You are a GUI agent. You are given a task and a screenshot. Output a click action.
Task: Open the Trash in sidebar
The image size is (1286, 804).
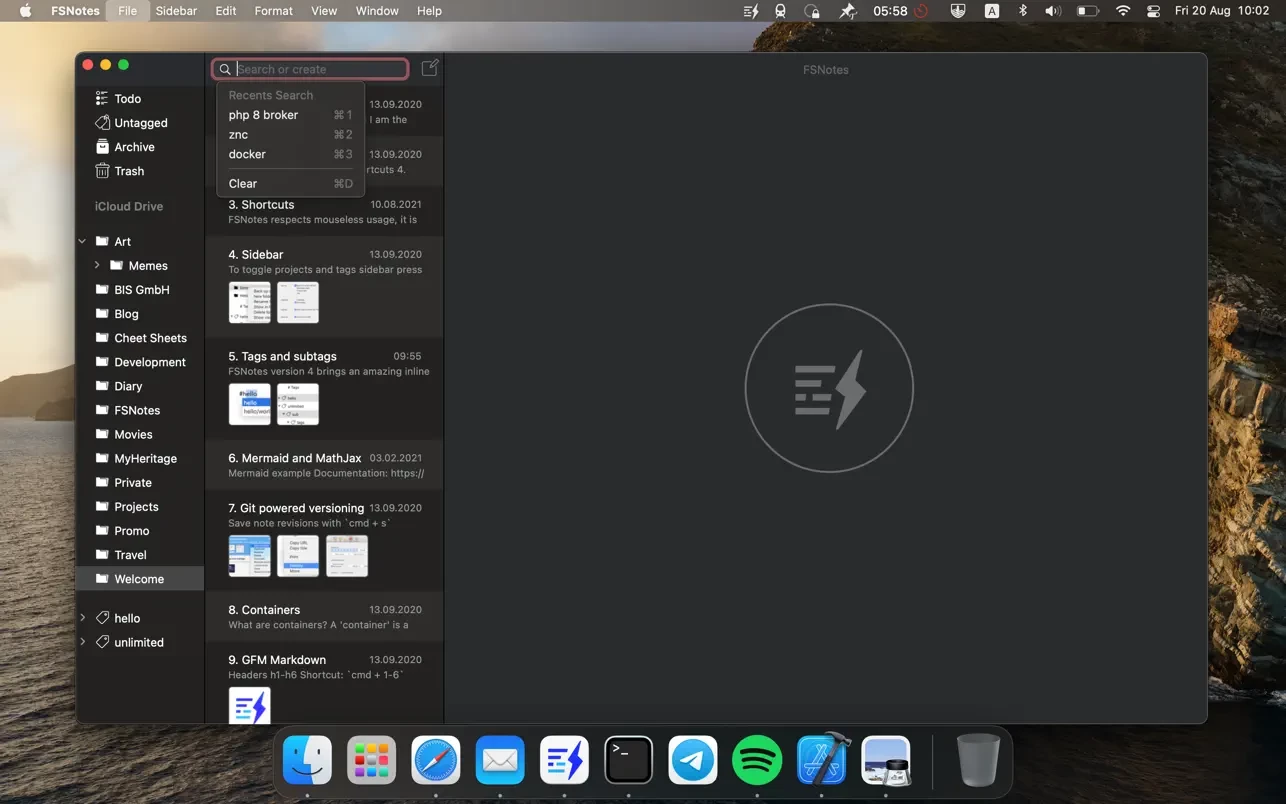129,171
